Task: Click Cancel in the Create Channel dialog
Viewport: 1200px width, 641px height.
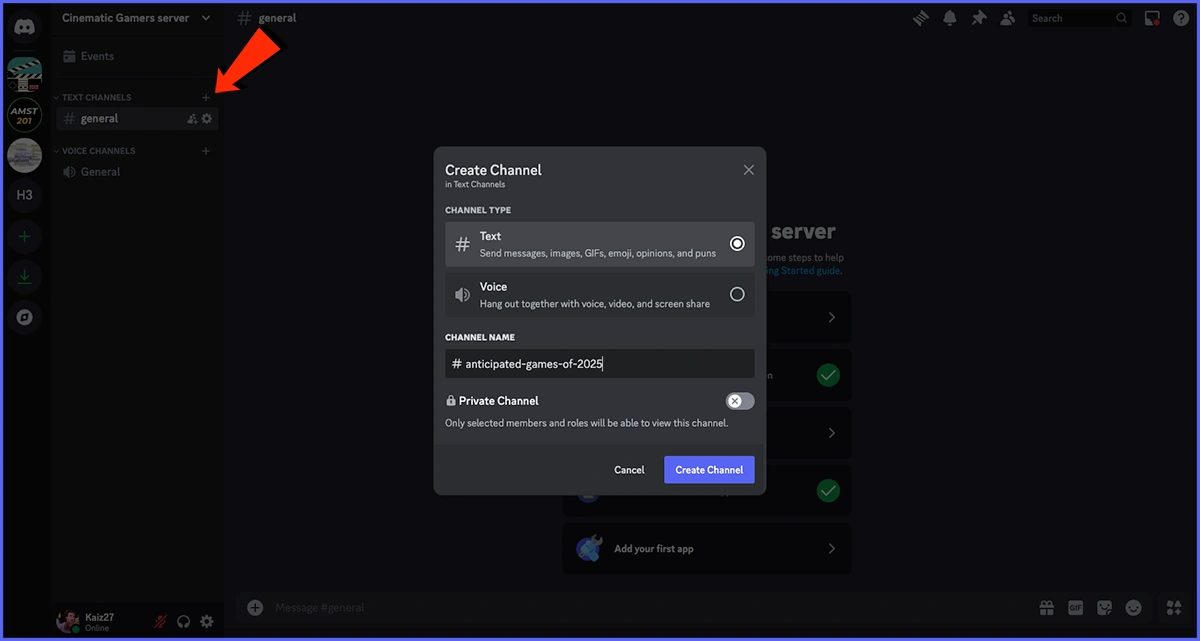Action: (629, 470)
